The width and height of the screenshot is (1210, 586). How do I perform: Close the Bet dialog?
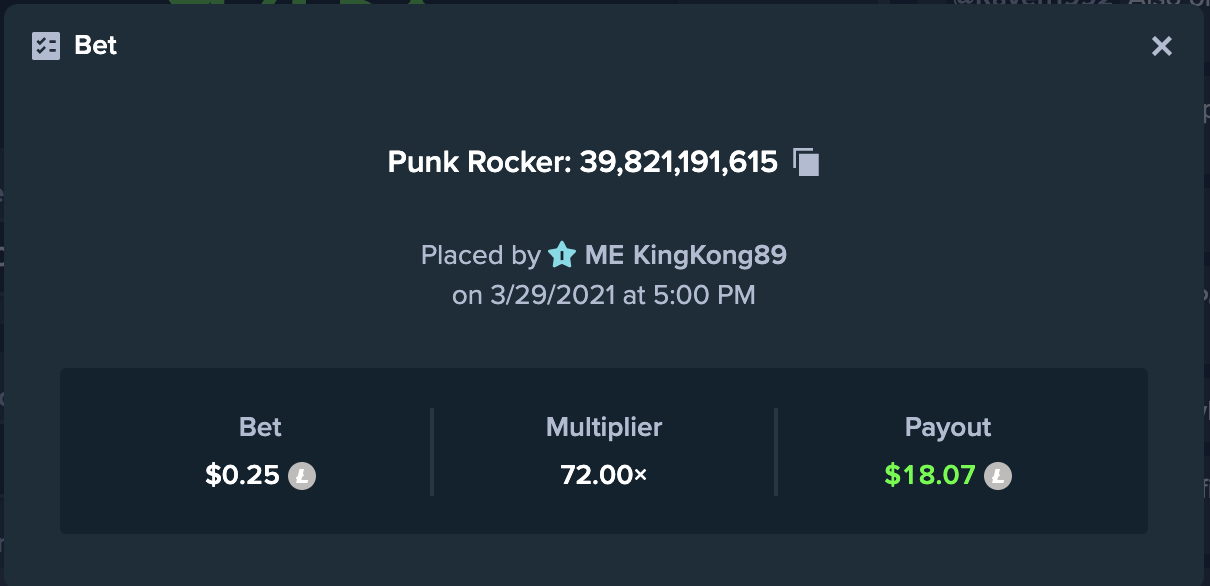coord(1161,46)
